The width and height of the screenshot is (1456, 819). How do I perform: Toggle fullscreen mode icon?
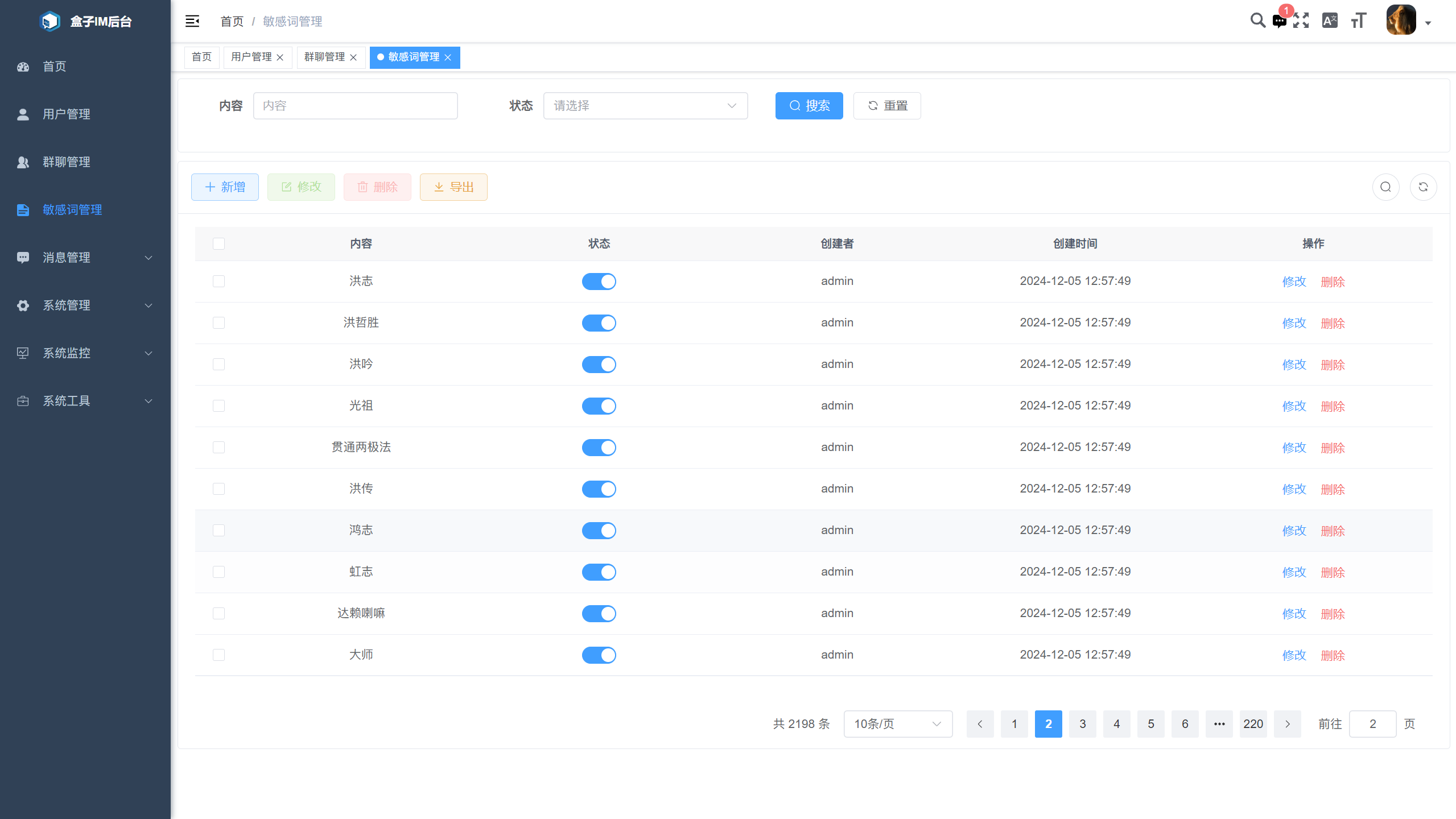tap(1302, 20)
